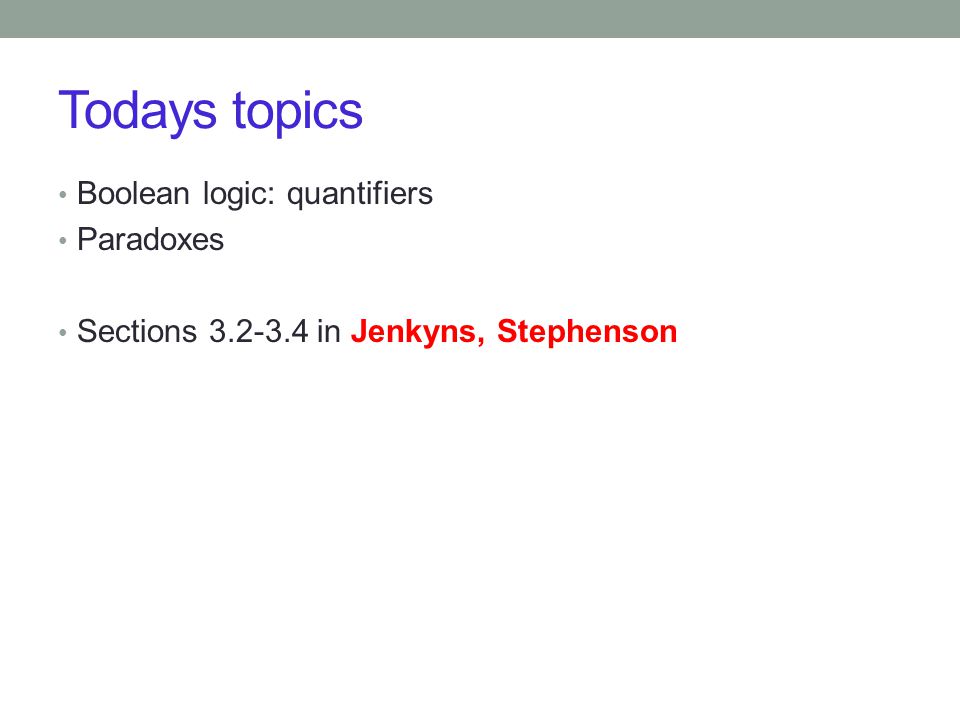Click the red name "Stephenson"

point(587,334)
